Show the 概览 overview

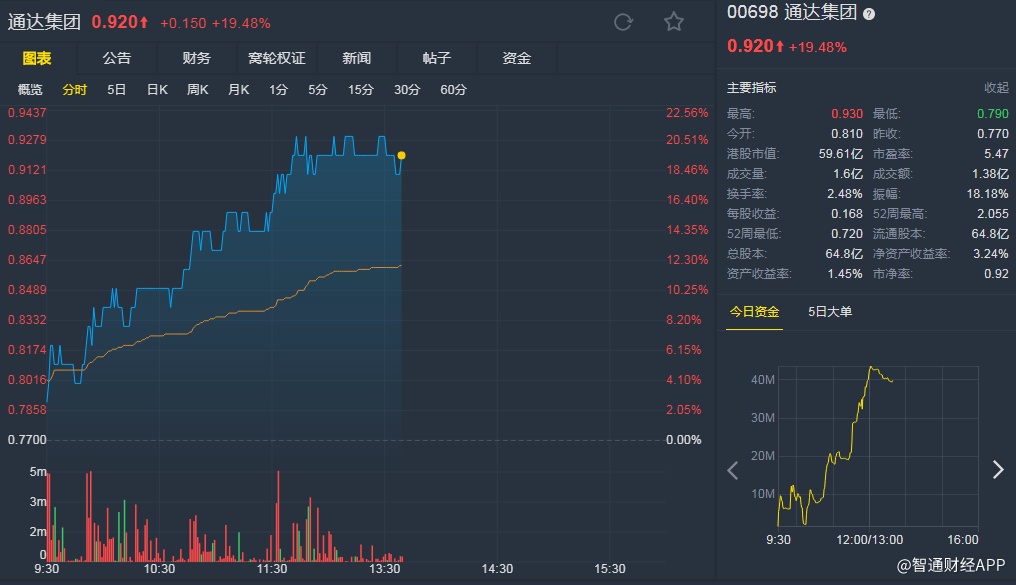click(31, 90)
